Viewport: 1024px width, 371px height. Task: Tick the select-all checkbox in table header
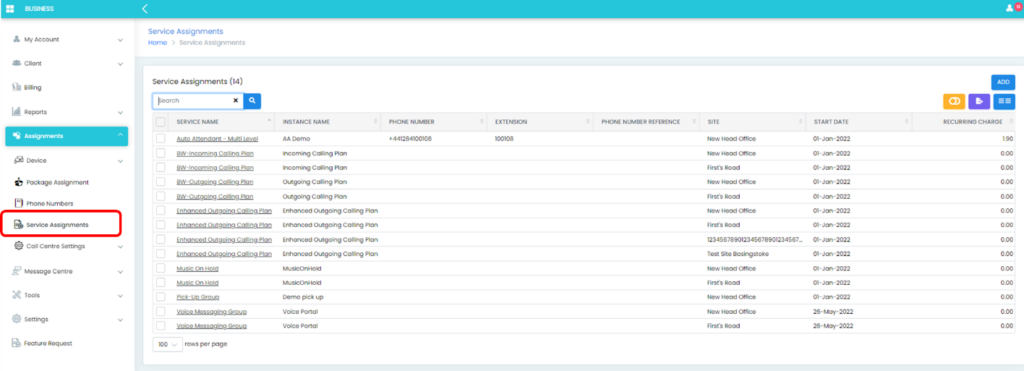pyautogui.click(x=160, y=121)
